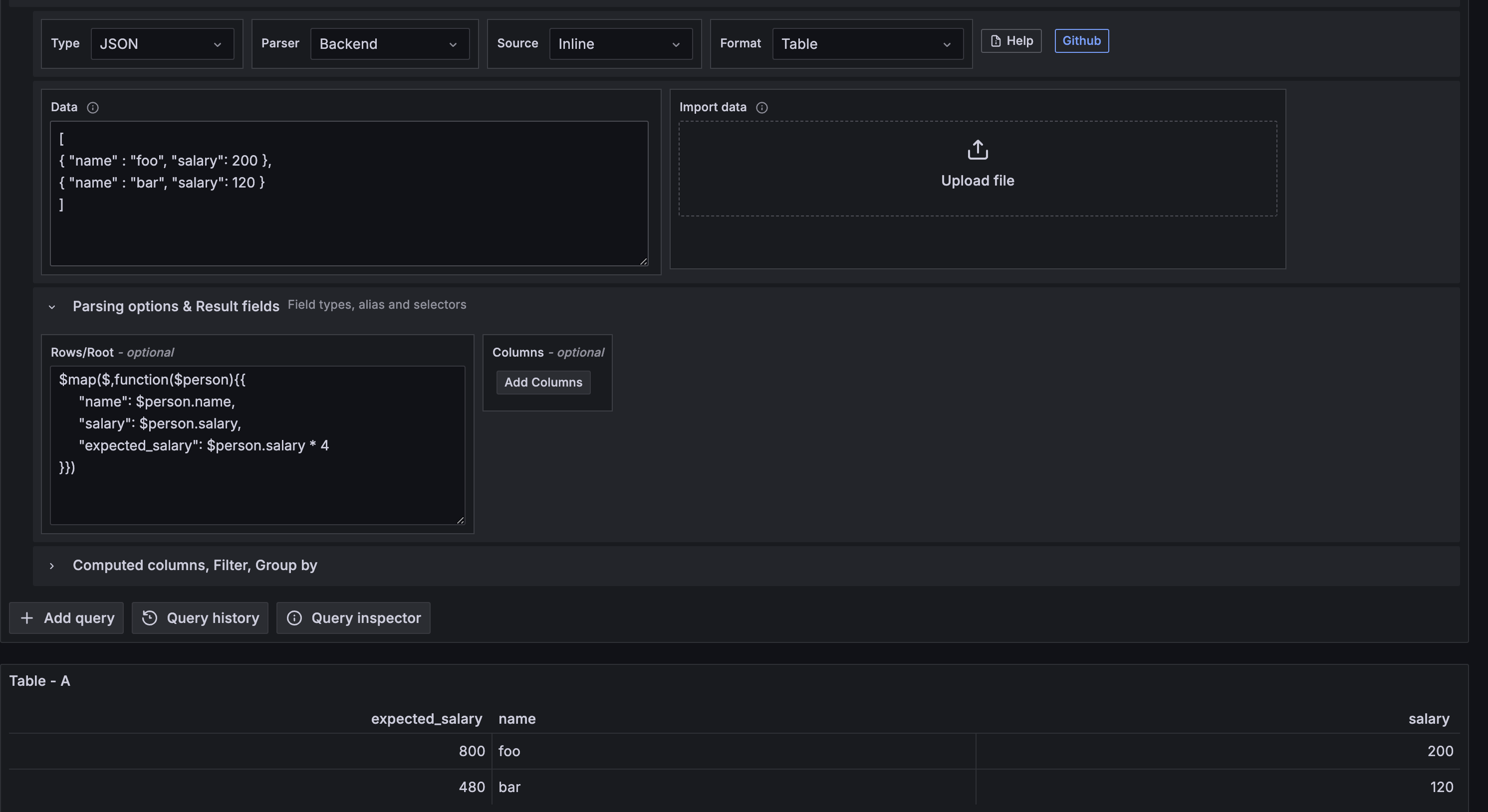Click the upload file arrow icon
1488x812 pixels.
(x=978, y=150)
